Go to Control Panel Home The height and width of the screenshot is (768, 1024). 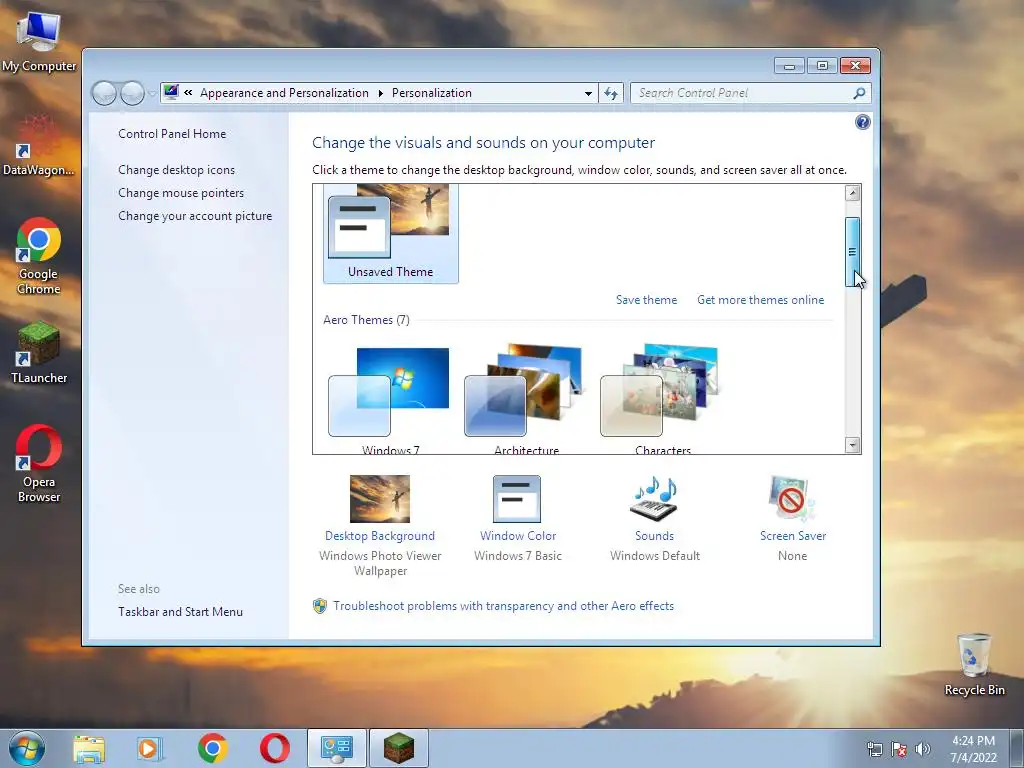172,134
